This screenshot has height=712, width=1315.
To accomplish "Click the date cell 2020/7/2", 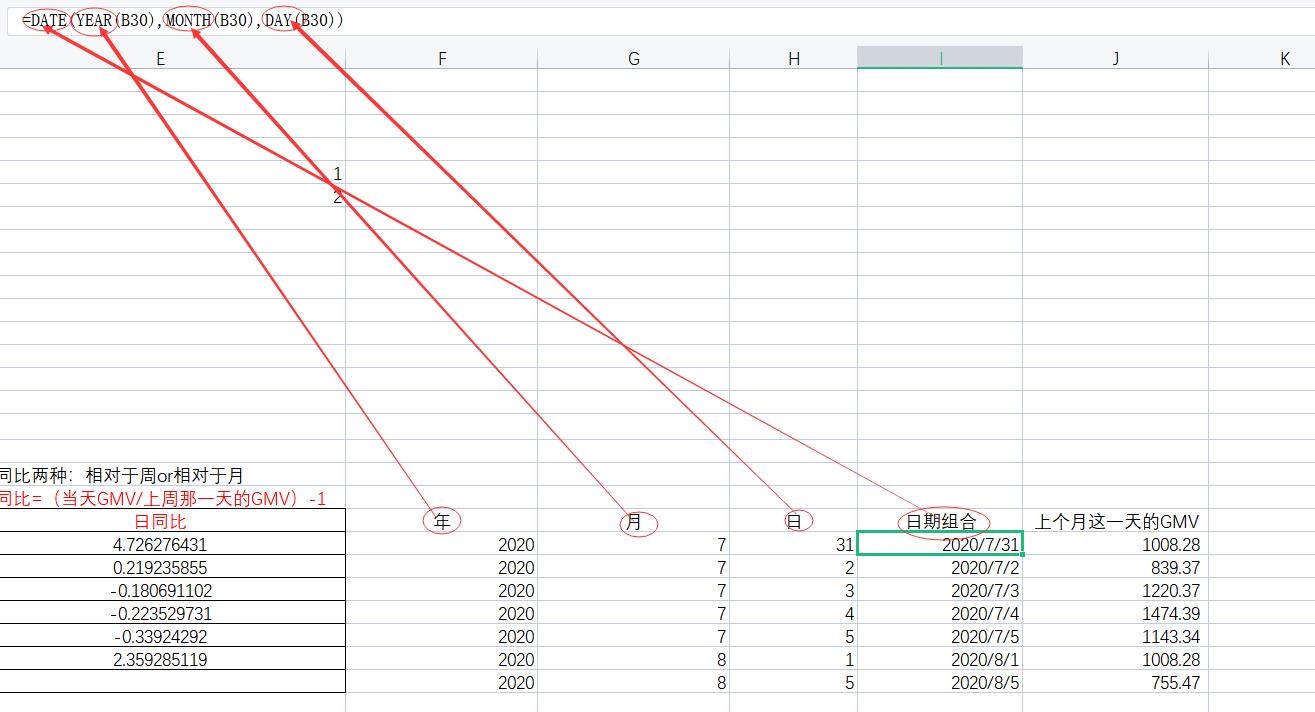I will [x=940, y=568].
